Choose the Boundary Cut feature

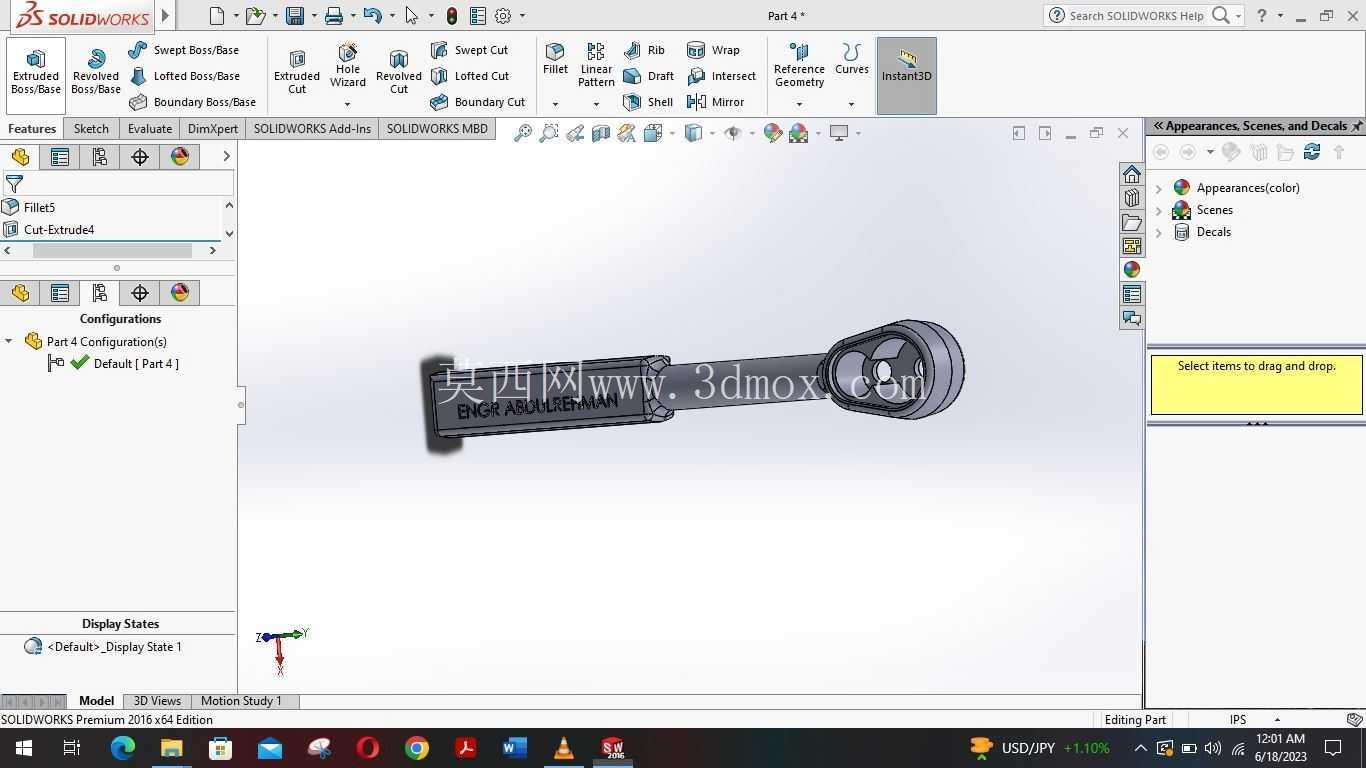coord(477,102)
